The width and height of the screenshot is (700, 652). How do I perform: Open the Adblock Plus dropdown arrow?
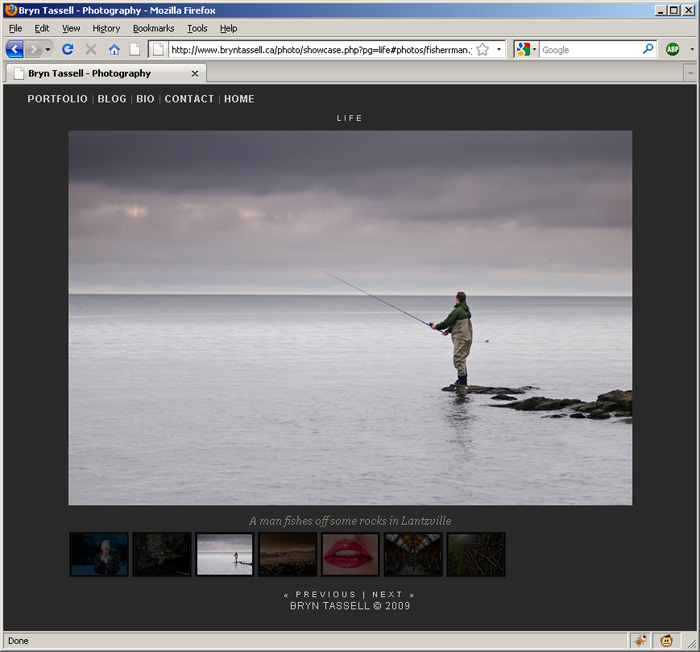692,50
